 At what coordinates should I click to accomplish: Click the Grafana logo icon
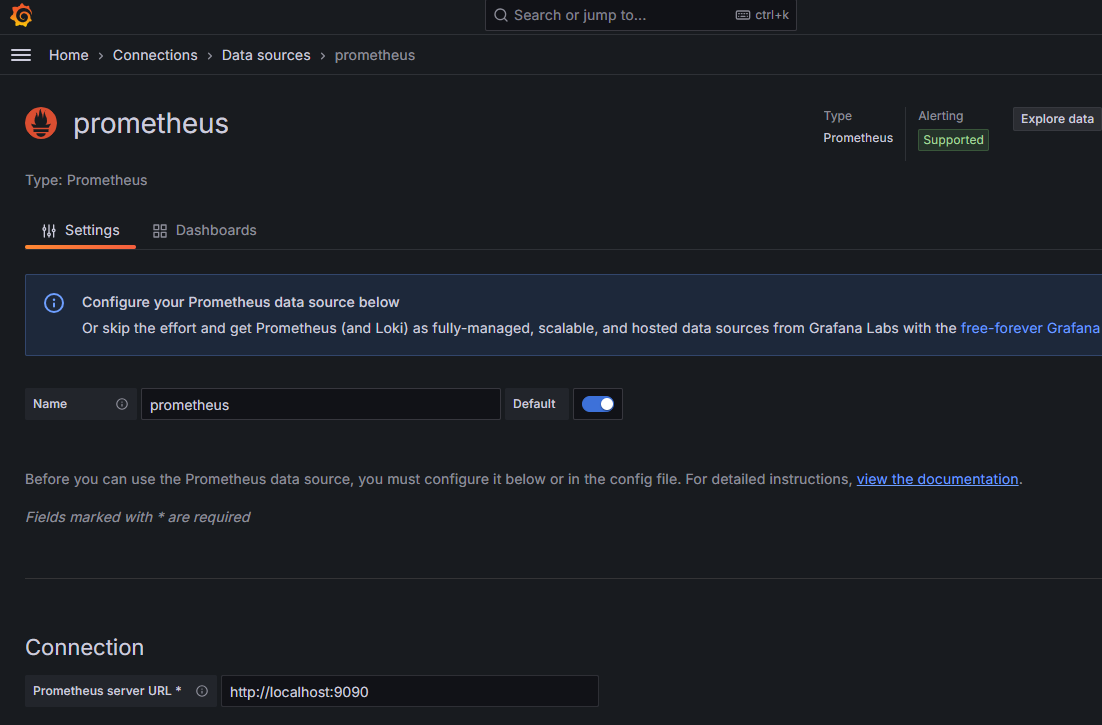(x=21, y=15)
